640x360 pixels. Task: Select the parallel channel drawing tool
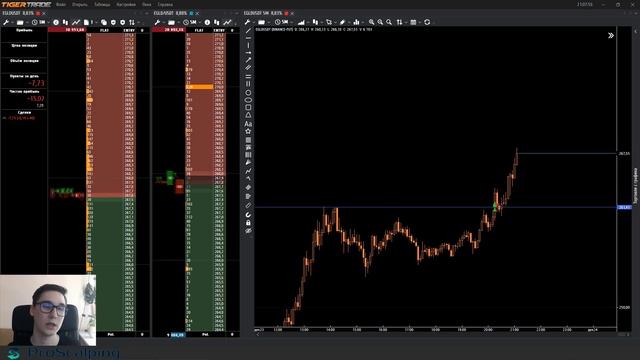coord(248,67)
